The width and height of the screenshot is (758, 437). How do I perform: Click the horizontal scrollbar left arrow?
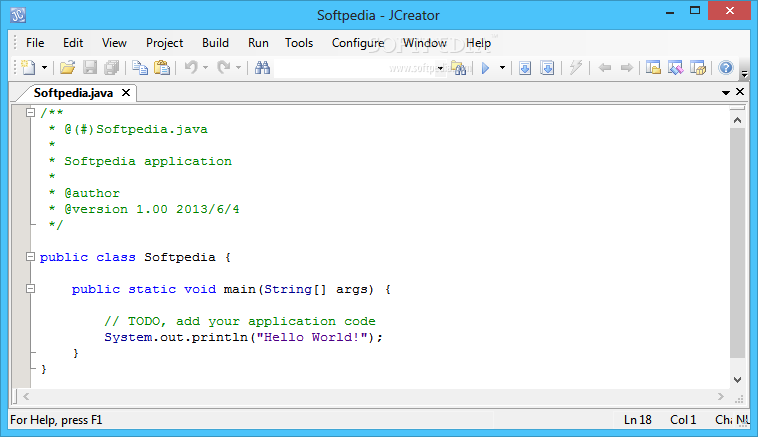[26, 396]
